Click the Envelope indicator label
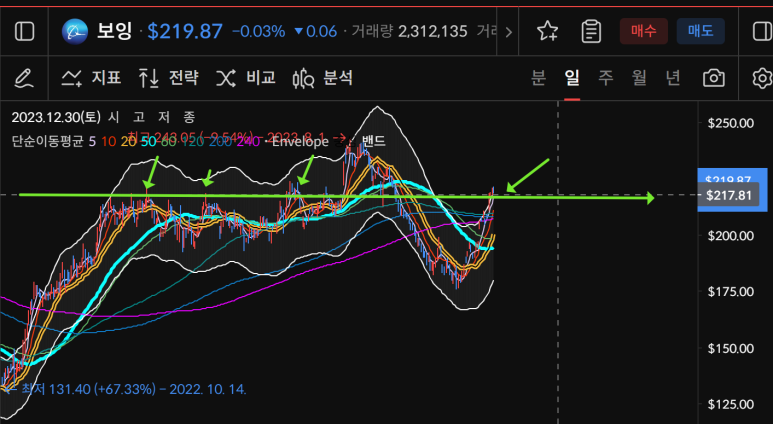 click(300, 141)
